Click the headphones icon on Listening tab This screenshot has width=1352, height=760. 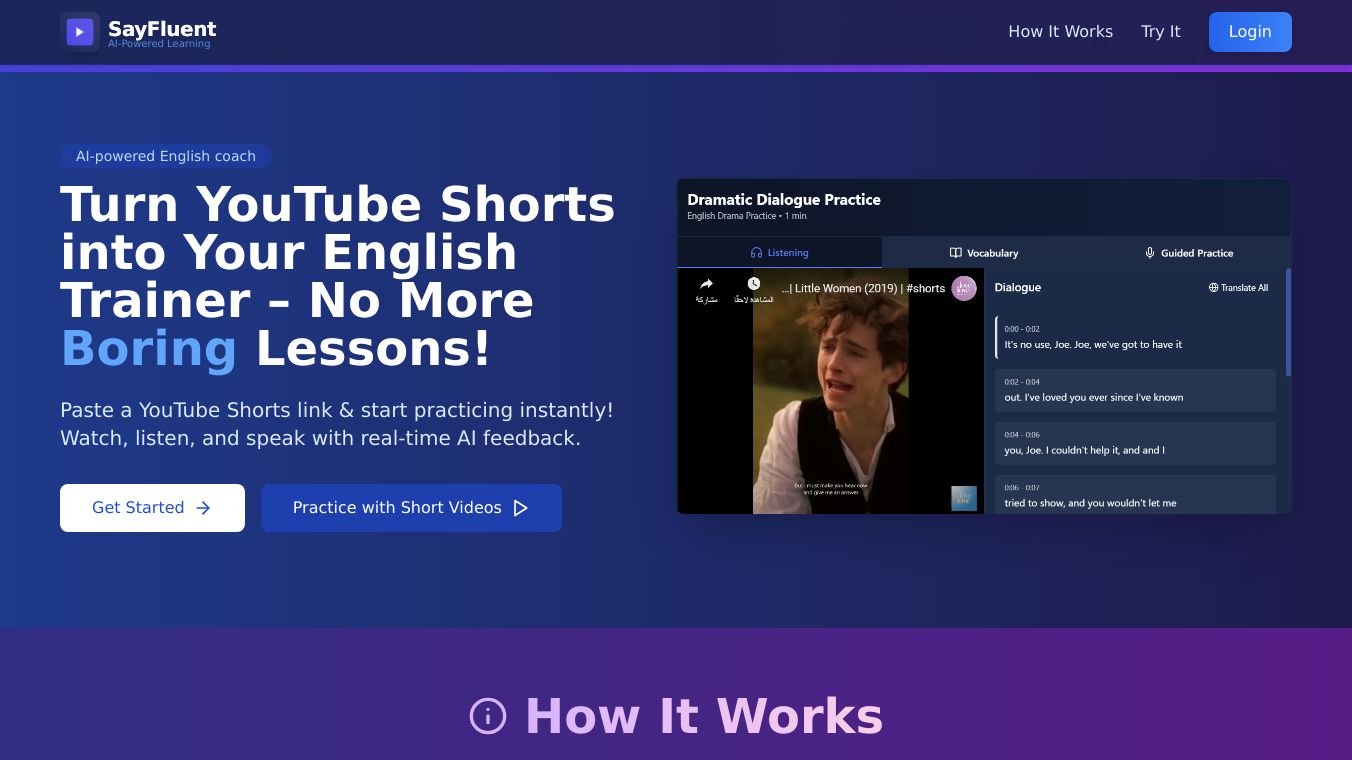tap(756, 253)
